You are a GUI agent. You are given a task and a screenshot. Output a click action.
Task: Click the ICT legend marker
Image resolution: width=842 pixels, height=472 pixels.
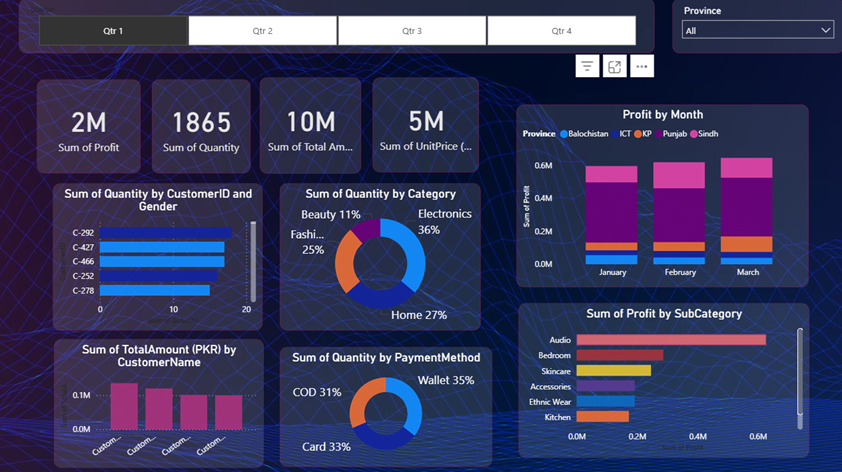pyautogui.click(x=615, y=134)
